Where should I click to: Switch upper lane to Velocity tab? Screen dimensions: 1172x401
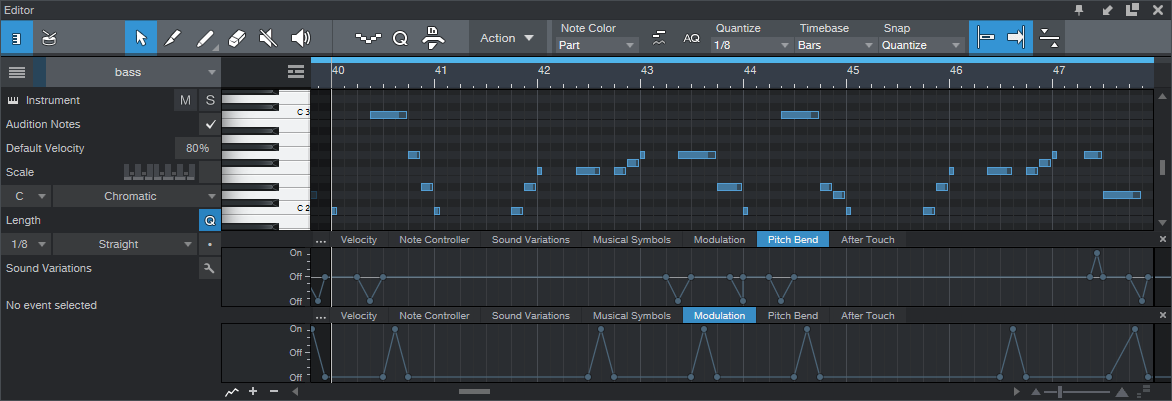point(358,240)
